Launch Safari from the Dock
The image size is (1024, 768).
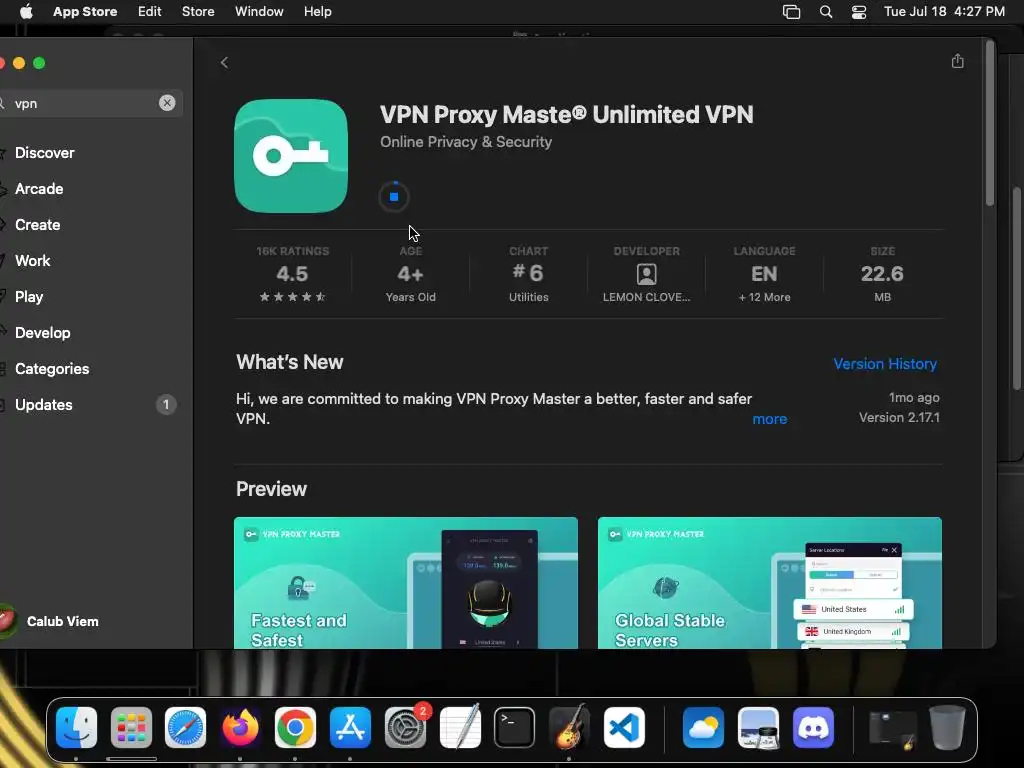point(185,727)
